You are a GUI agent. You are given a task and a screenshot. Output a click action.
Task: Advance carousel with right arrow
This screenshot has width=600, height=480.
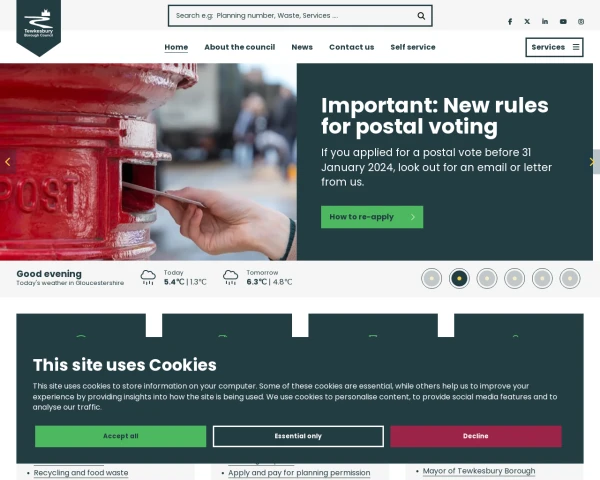pos(592,162)
